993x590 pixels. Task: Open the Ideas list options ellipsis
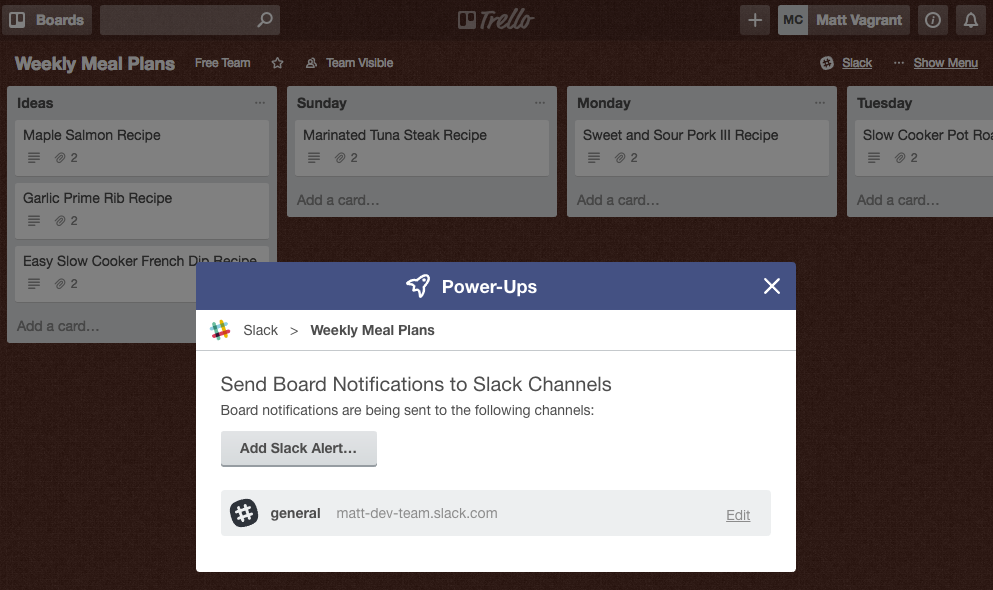(x=260, y=103)
